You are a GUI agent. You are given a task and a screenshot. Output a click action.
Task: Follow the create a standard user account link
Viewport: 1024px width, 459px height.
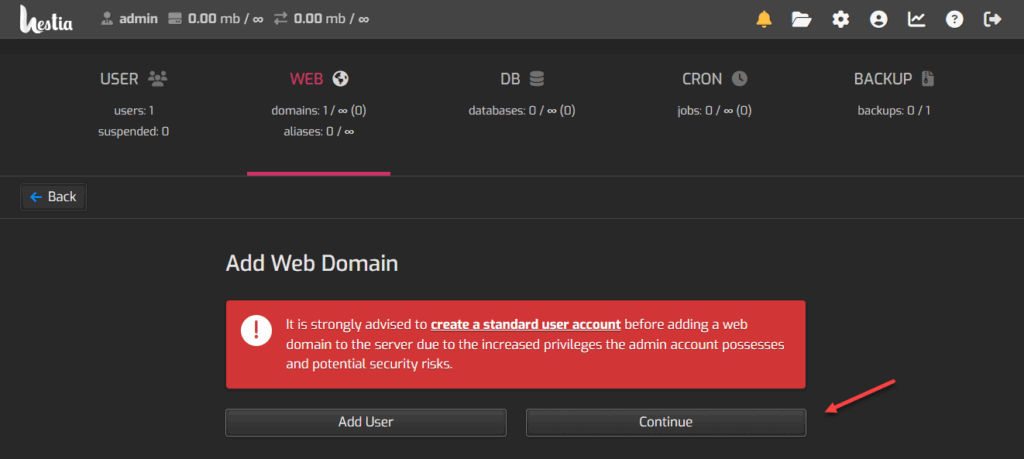[526, 324]
